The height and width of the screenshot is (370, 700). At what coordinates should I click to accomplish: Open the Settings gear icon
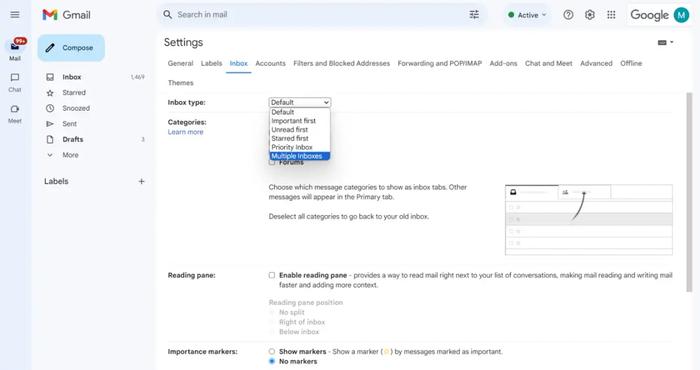590,15
